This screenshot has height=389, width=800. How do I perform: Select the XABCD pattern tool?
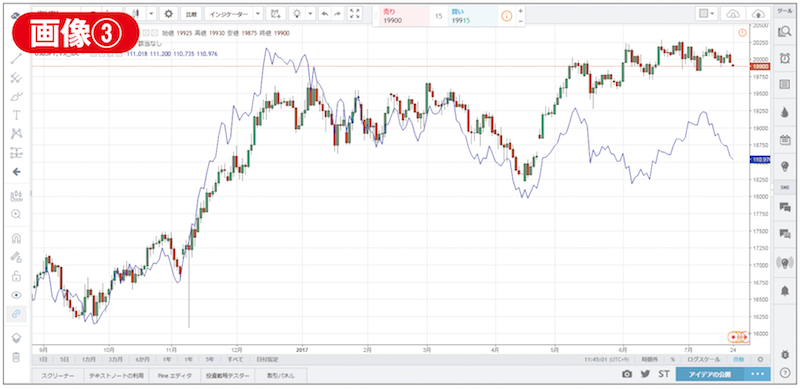(16, 133)
